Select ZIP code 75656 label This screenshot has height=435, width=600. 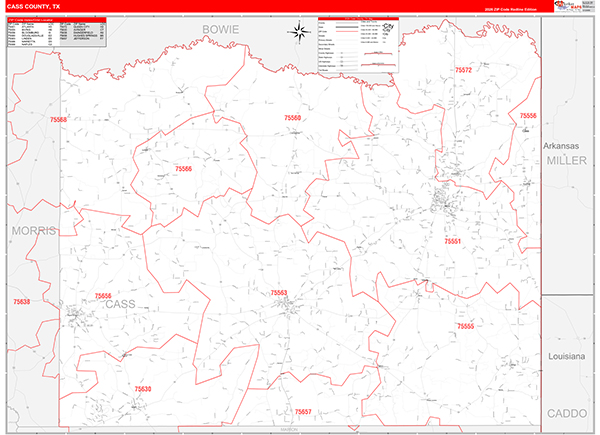[x=103, y=296]
